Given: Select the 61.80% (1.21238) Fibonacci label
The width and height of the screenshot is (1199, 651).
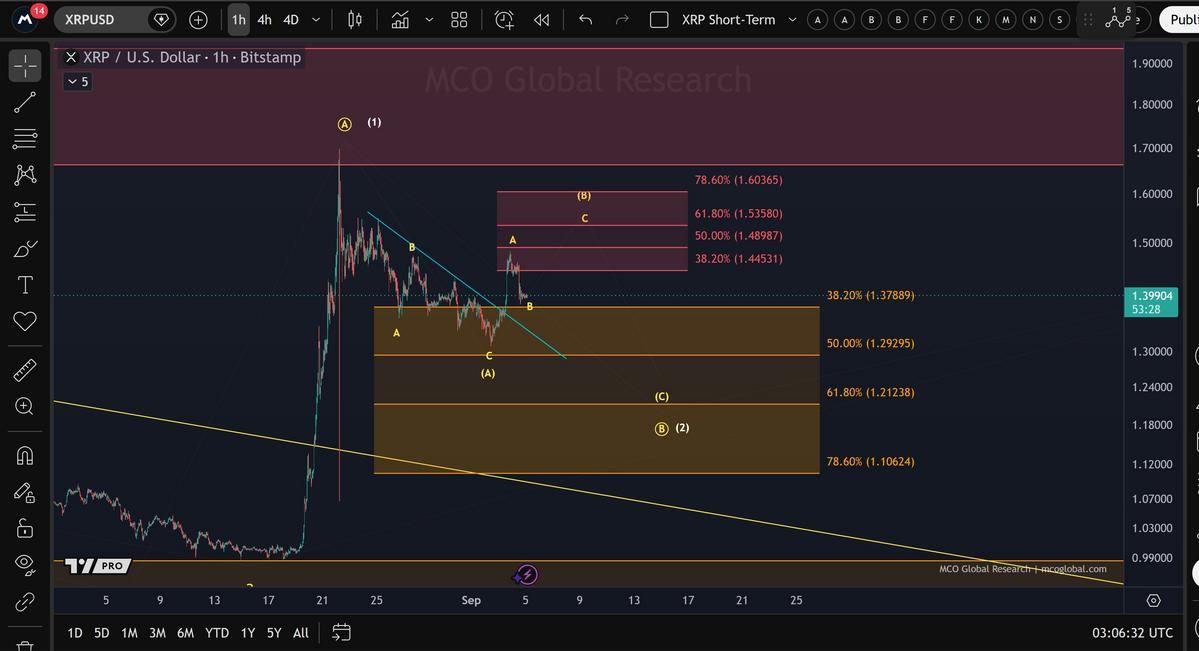Looking at the screenshot, I should [870, 392].
